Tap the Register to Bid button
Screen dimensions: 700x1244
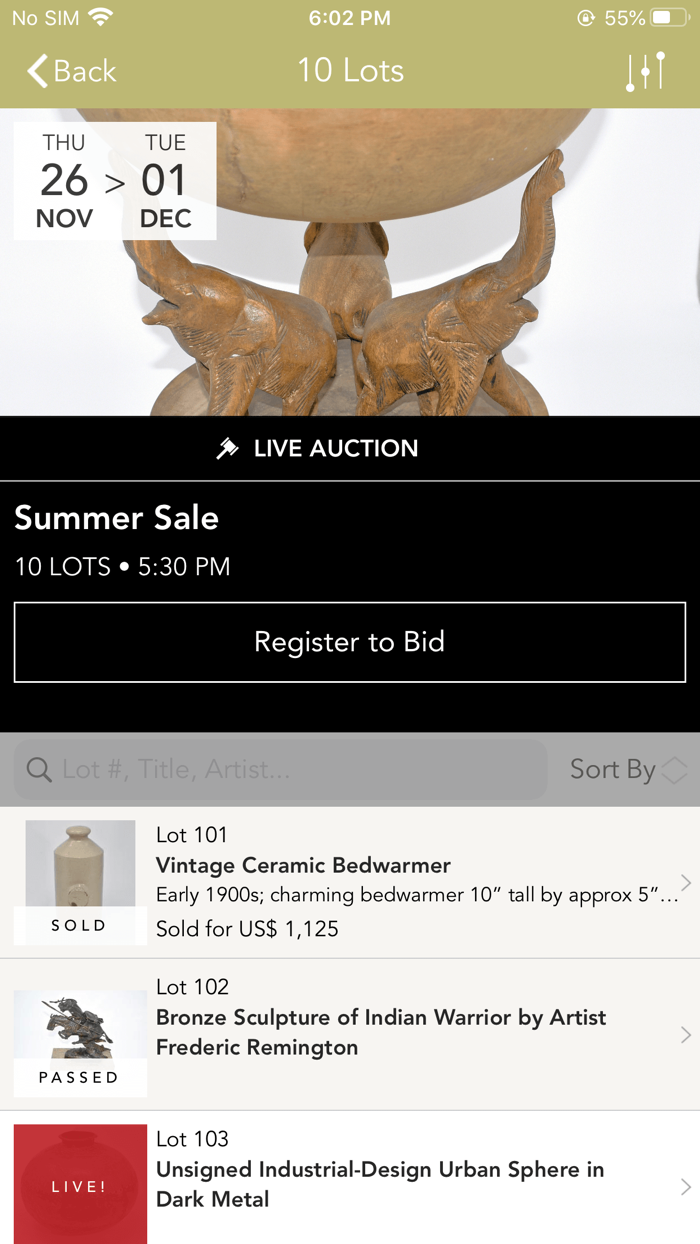(350, 642)
